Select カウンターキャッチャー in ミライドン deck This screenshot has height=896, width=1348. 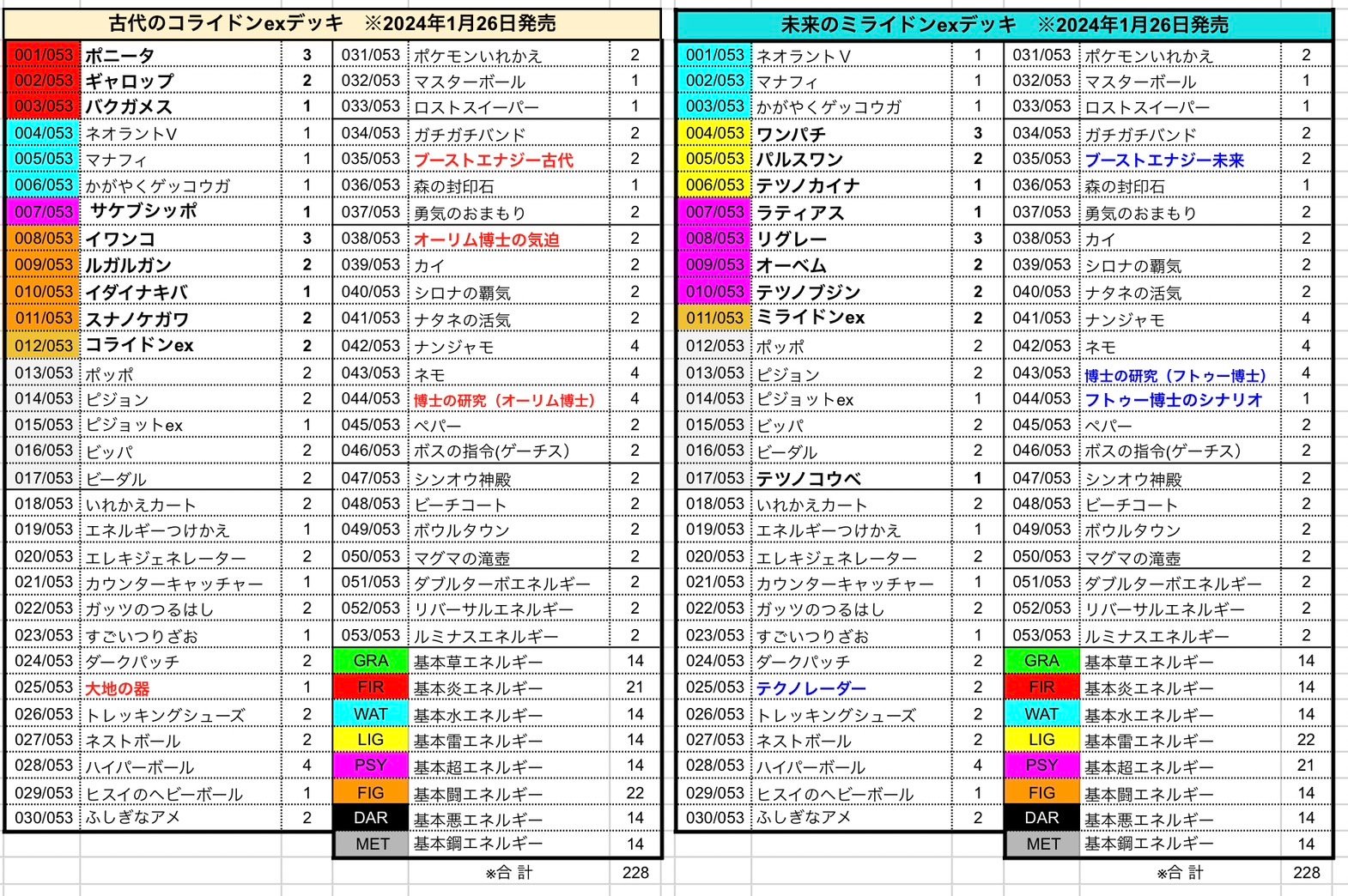(852, 584)
